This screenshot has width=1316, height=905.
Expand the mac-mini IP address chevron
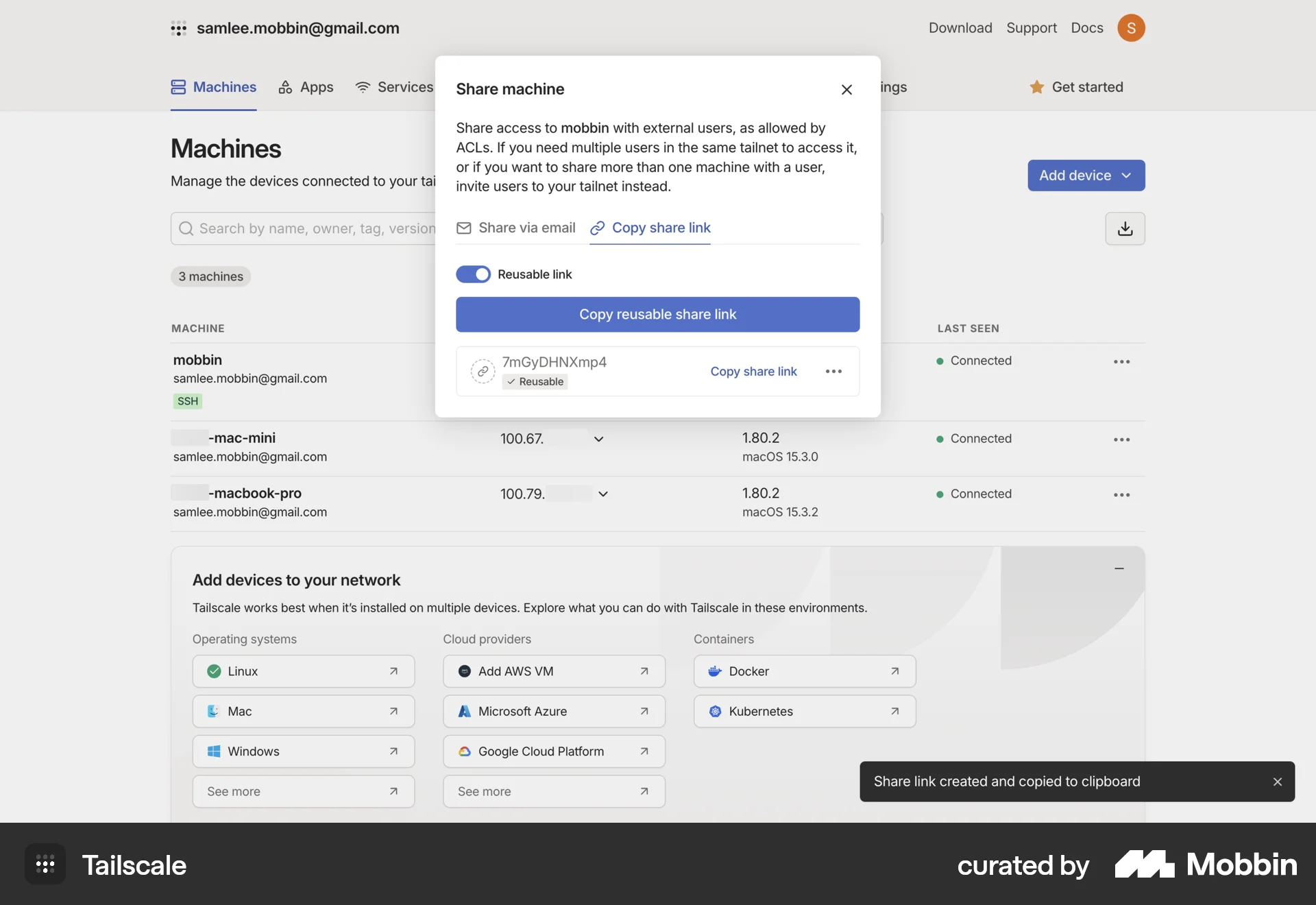click(x=598, y=439)
